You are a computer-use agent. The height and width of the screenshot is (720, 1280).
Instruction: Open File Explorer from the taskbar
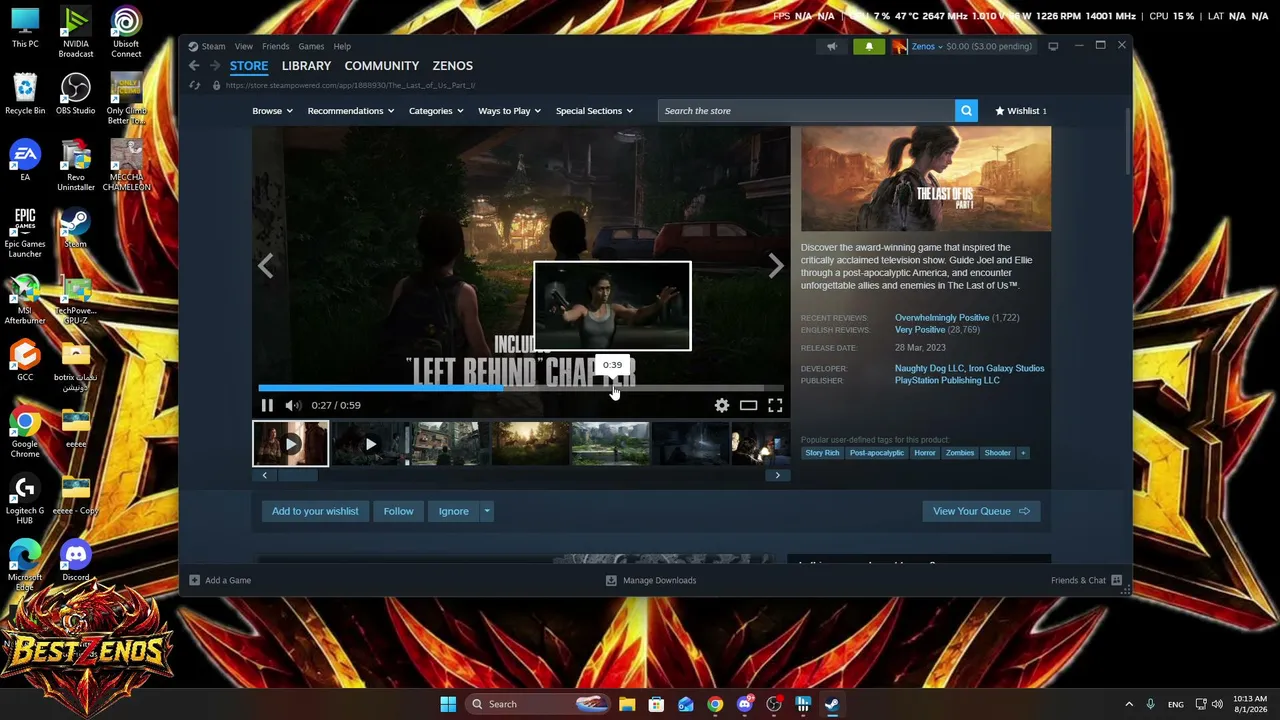pyautogui.click(x=627, y=704)
